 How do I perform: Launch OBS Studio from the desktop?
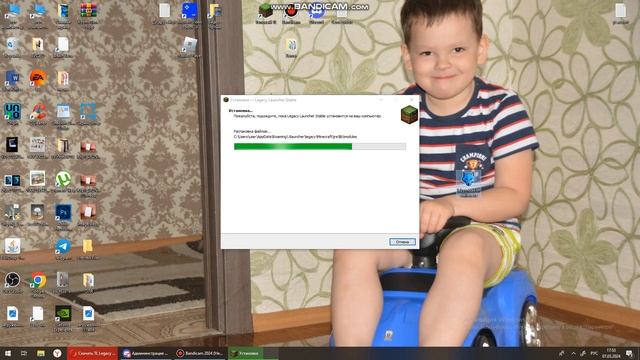12,280
